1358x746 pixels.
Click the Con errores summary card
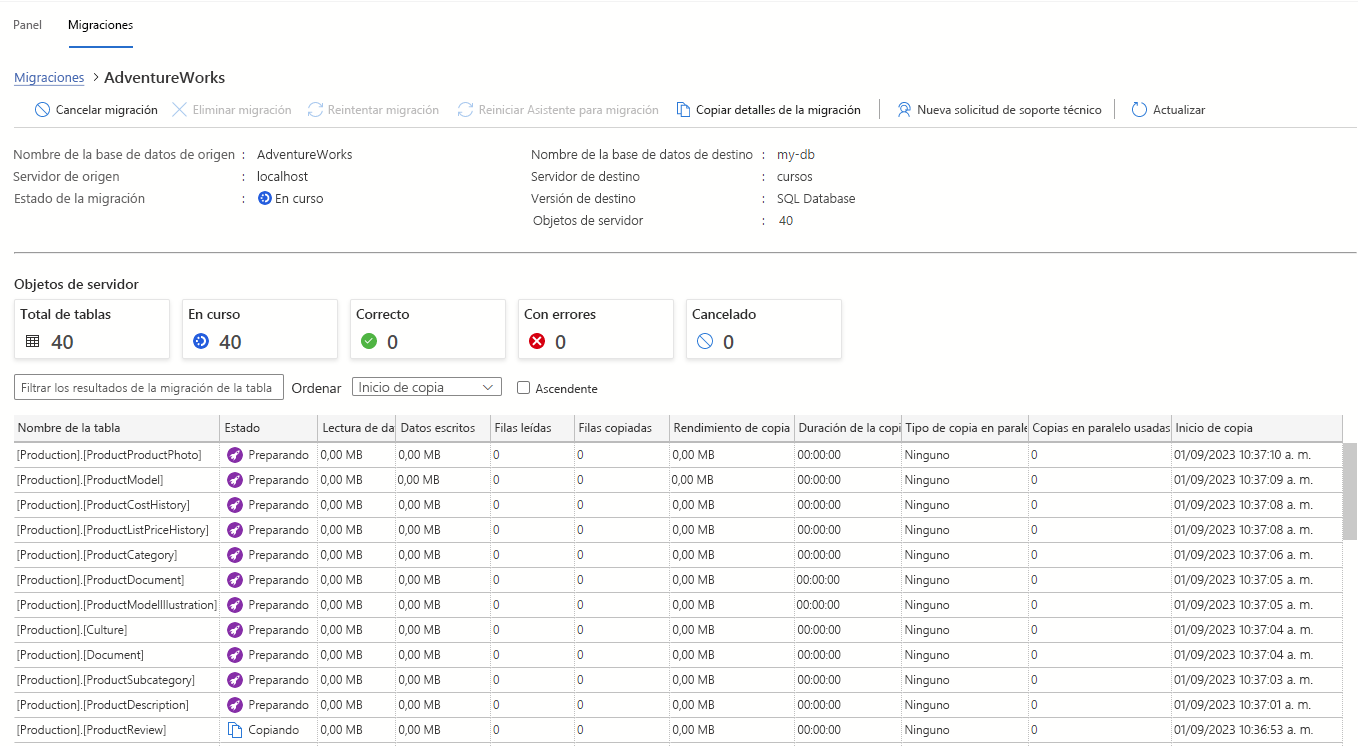[x=596, y=328]
